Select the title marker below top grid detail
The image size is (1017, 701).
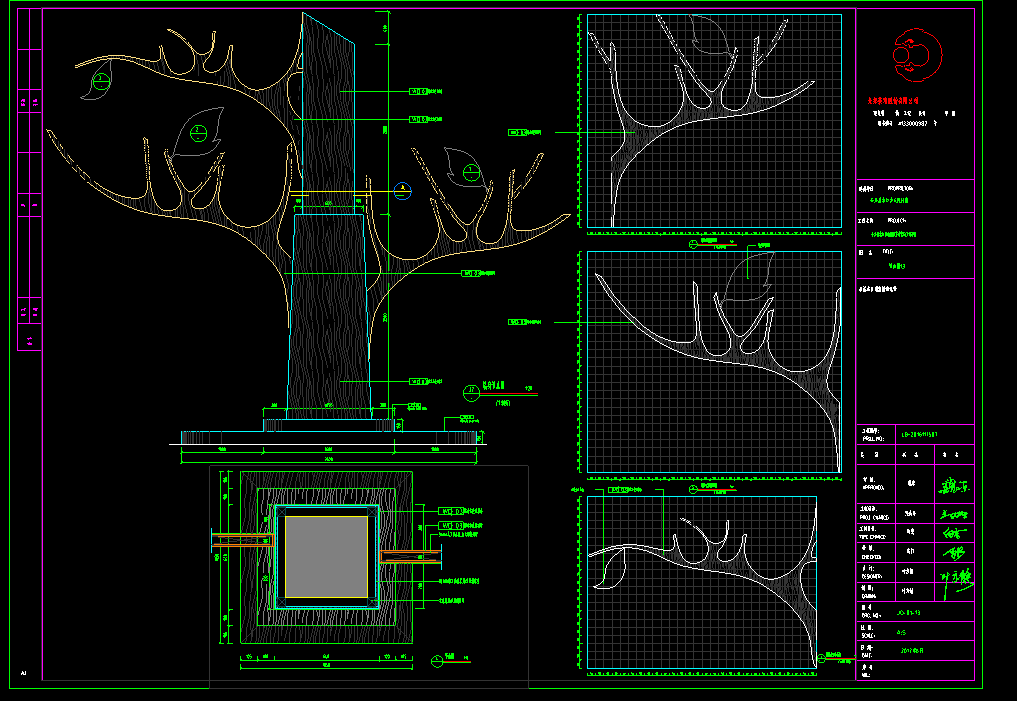click(693, 243)
